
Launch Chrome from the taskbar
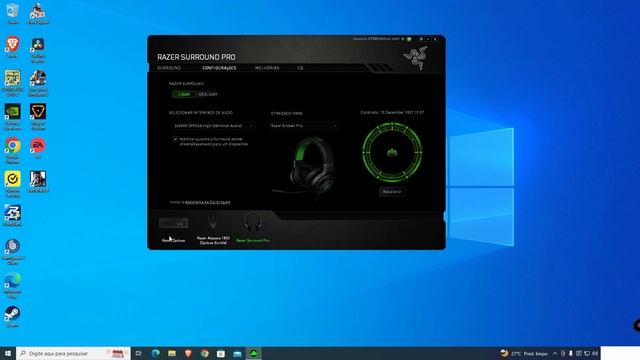point(204,353)
